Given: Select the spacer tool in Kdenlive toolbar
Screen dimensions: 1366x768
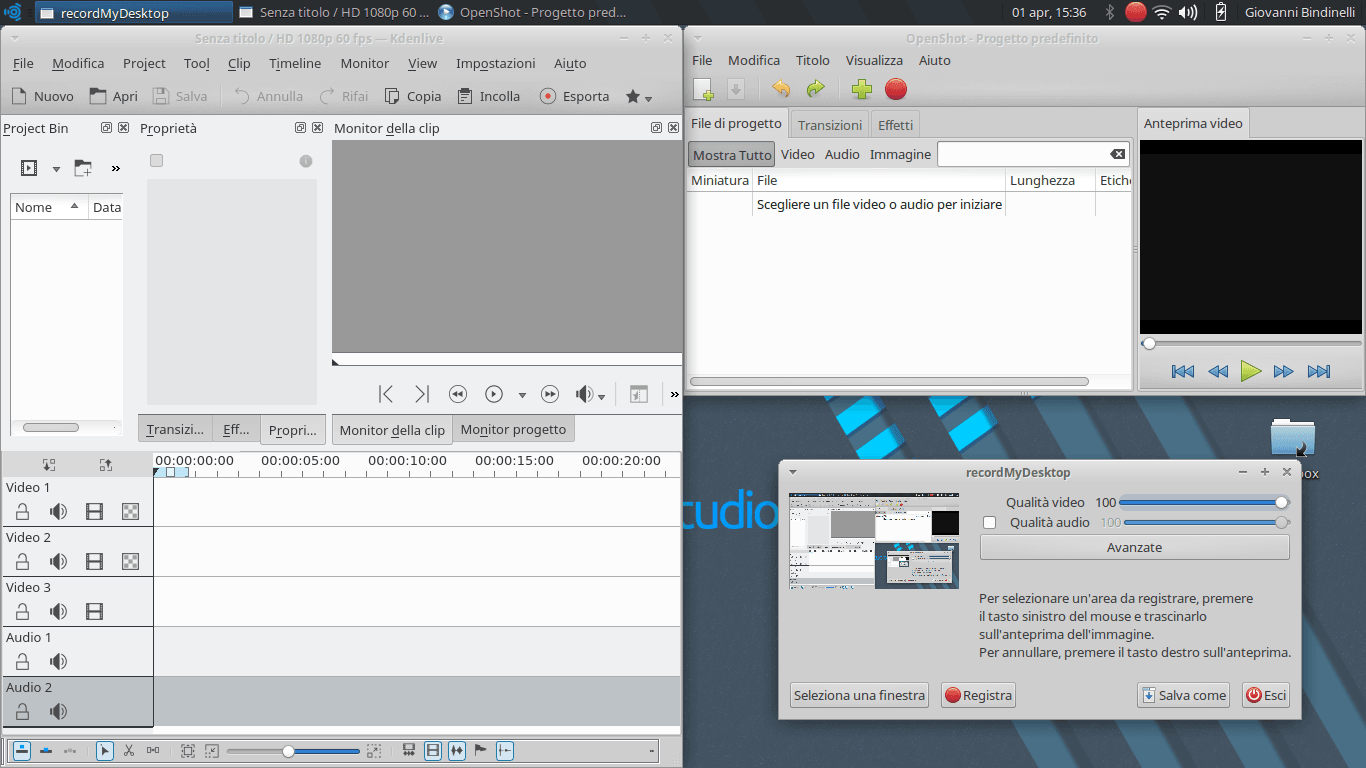Looking at the screenshot, I should coord(153,750).
